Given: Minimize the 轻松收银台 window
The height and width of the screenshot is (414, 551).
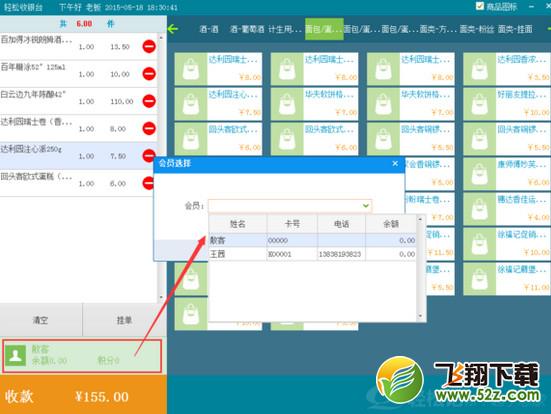Looking at the screenshot, I should [531, 6].
